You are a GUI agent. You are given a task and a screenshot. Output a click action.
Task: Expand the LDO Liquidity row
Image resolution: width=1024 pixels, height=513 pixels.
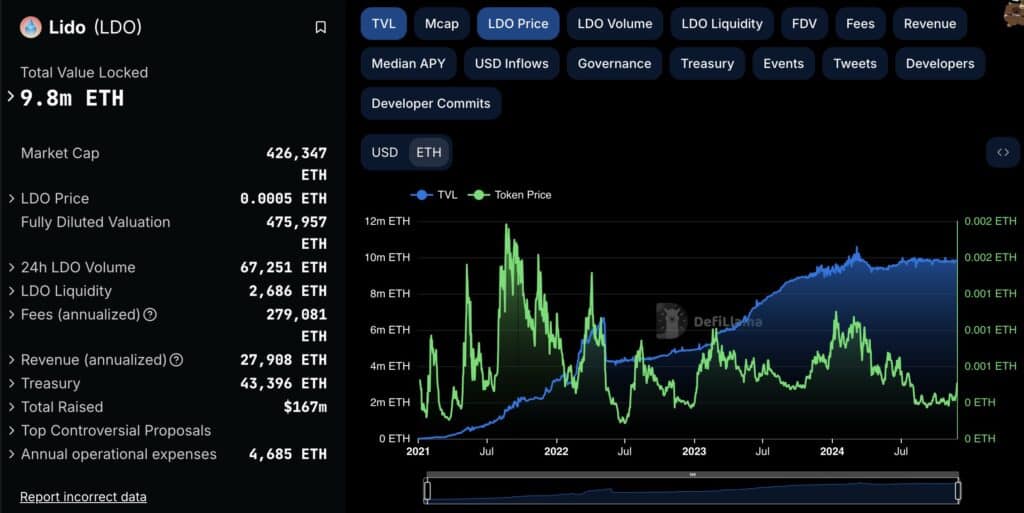pos(11,291)
